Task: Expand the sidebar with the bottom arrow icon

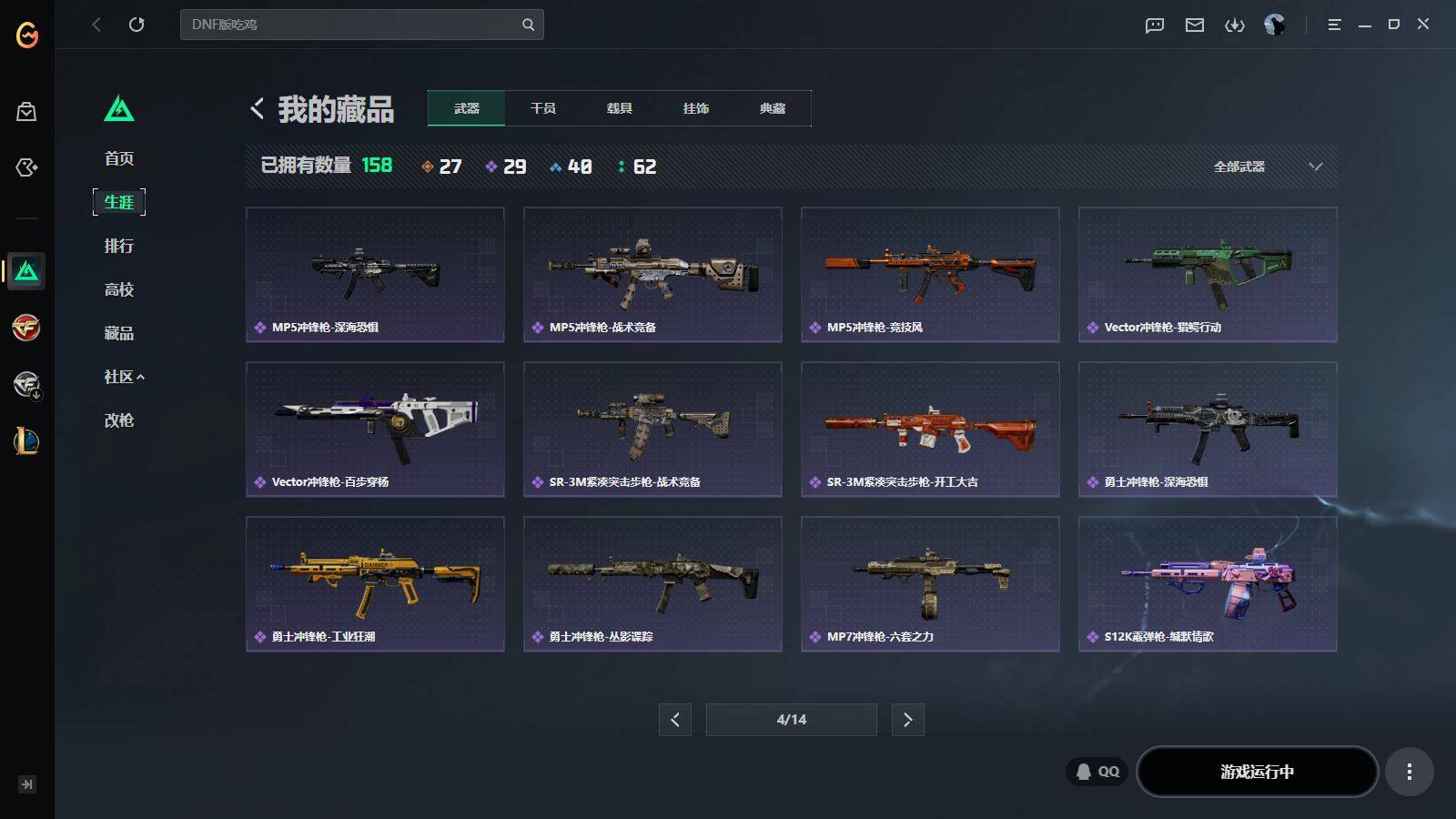Action: coord(27,784)
